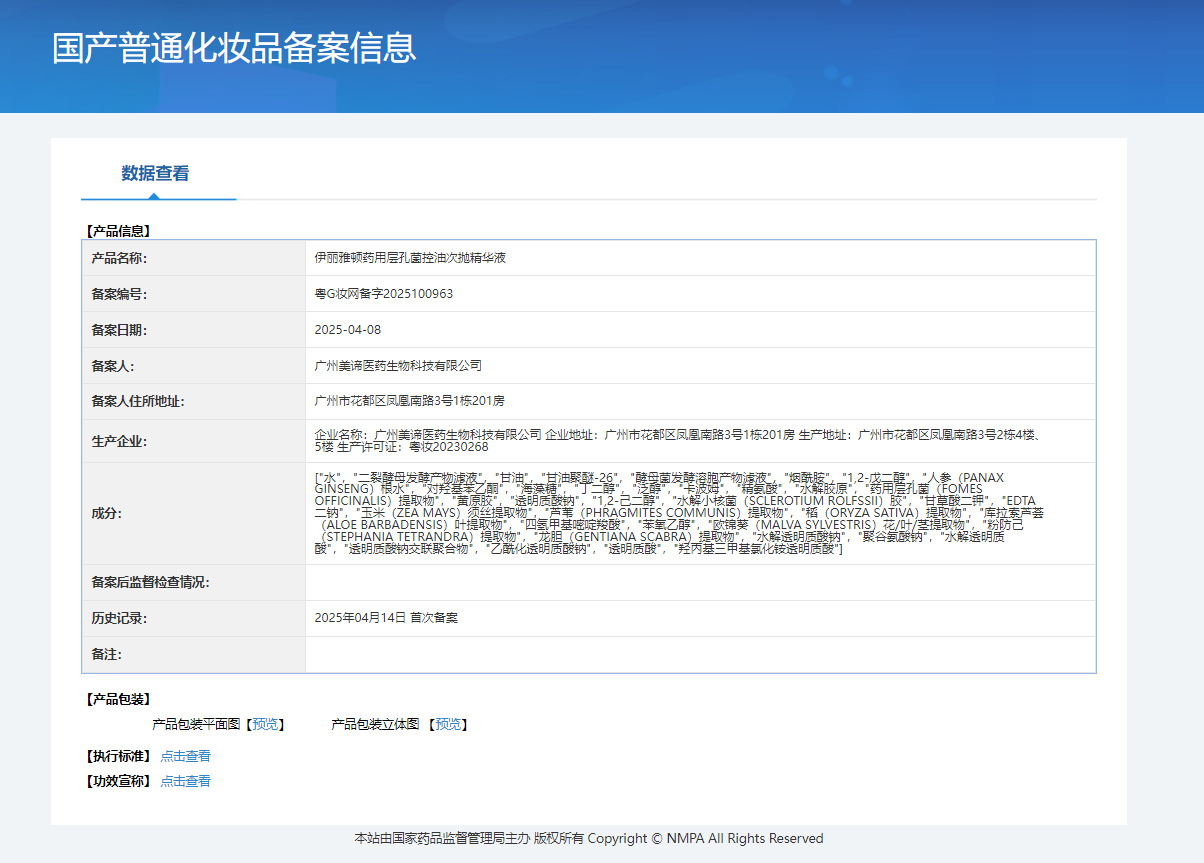Screen dimensions: 1204x863
Task: Click the NMPA copyright footer text
Action: point(589,838)
